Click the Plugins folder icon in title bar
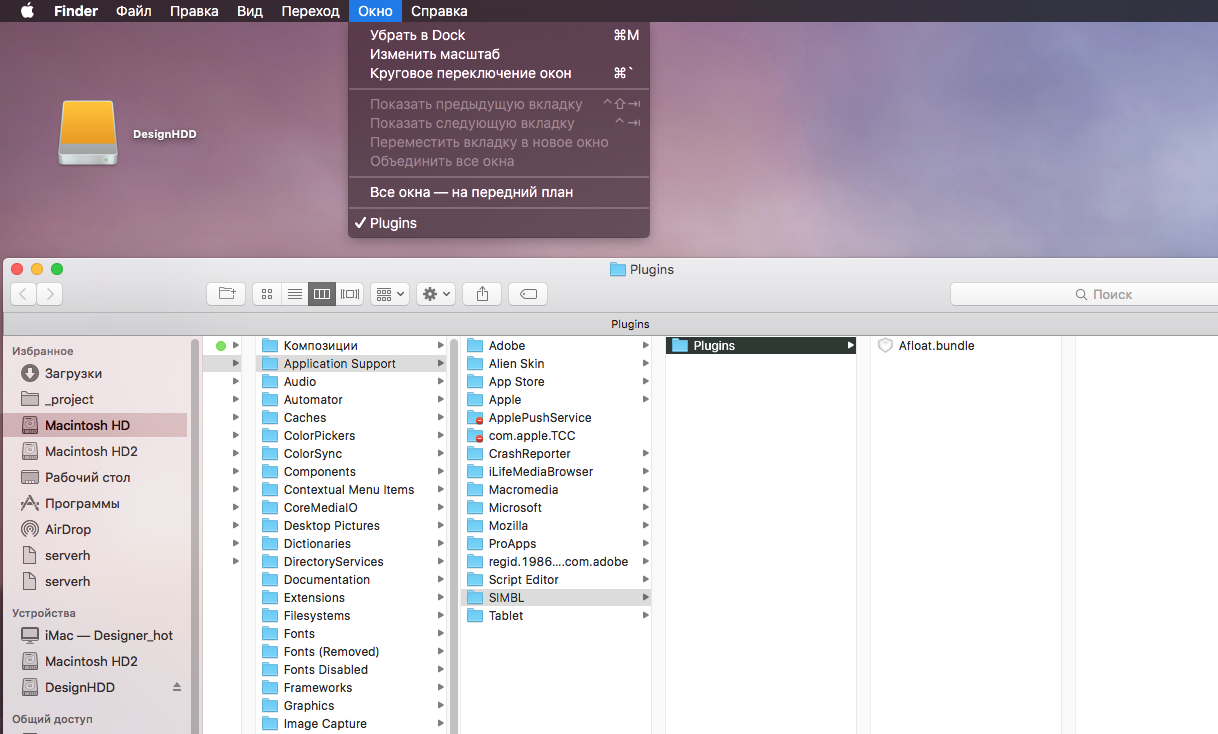The image size is (1218, 734). click(618, 269)
